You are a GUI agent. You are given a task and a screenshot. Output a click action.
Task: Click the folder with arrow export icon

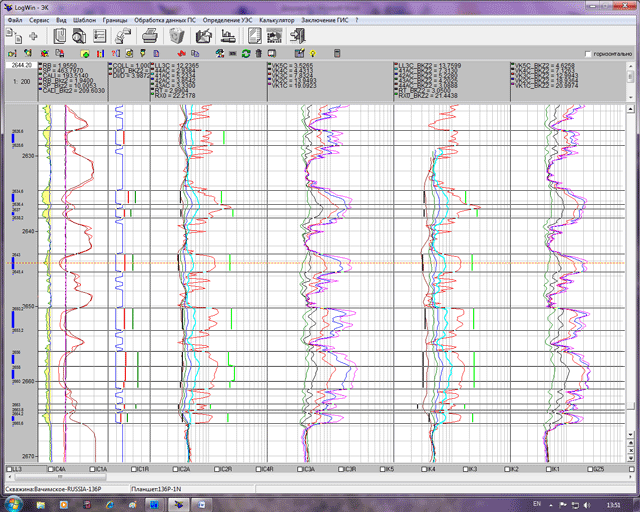tap(204, 36)
